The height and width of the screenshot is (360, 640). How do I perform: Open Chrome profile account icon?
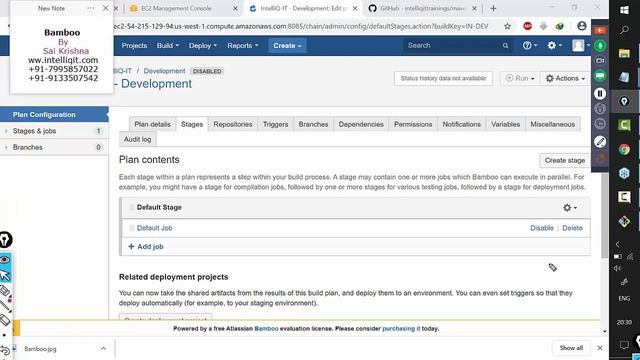582,26
